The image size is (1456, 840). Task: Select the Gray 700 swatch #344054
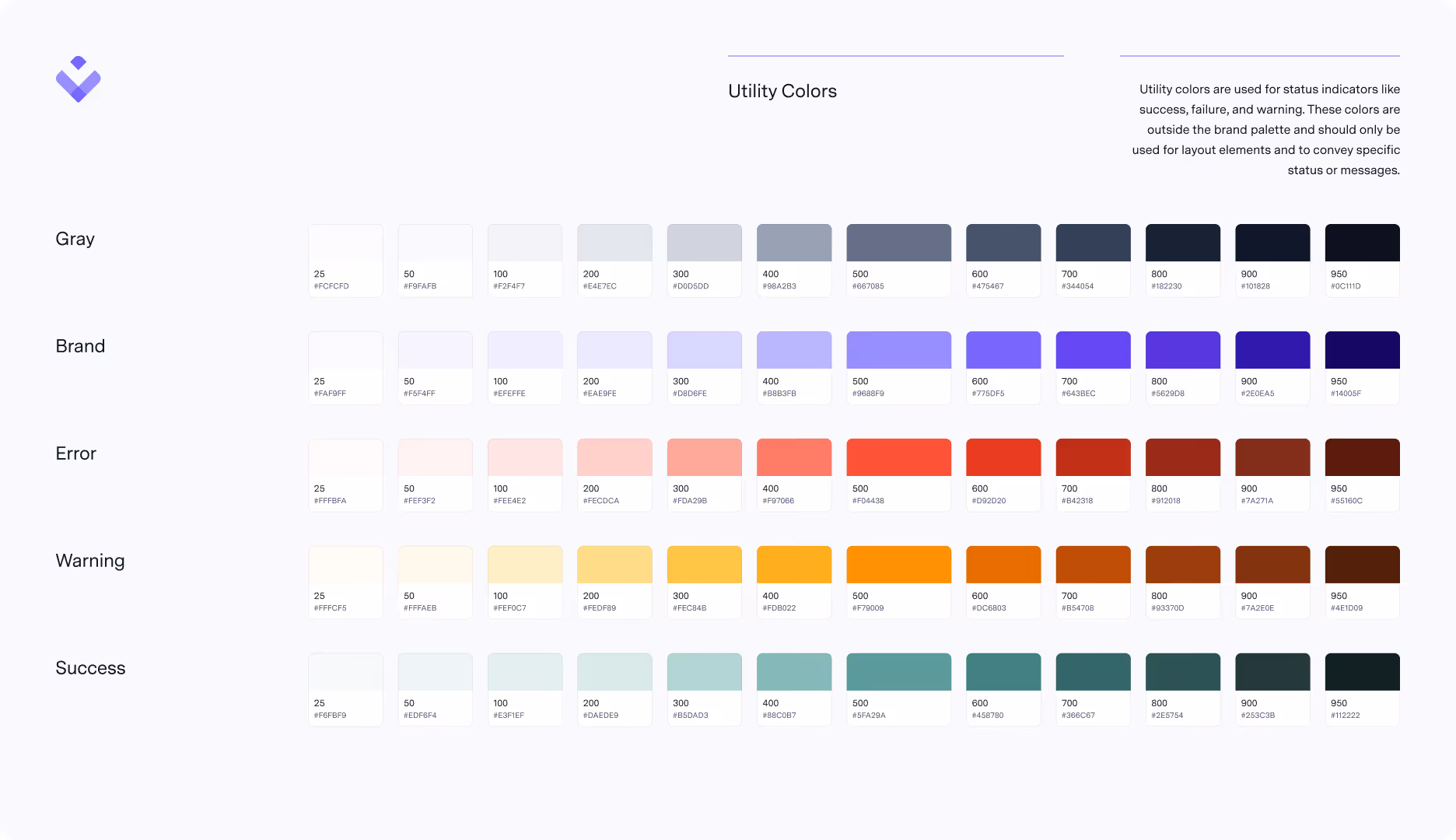[x=1093, y=261]
